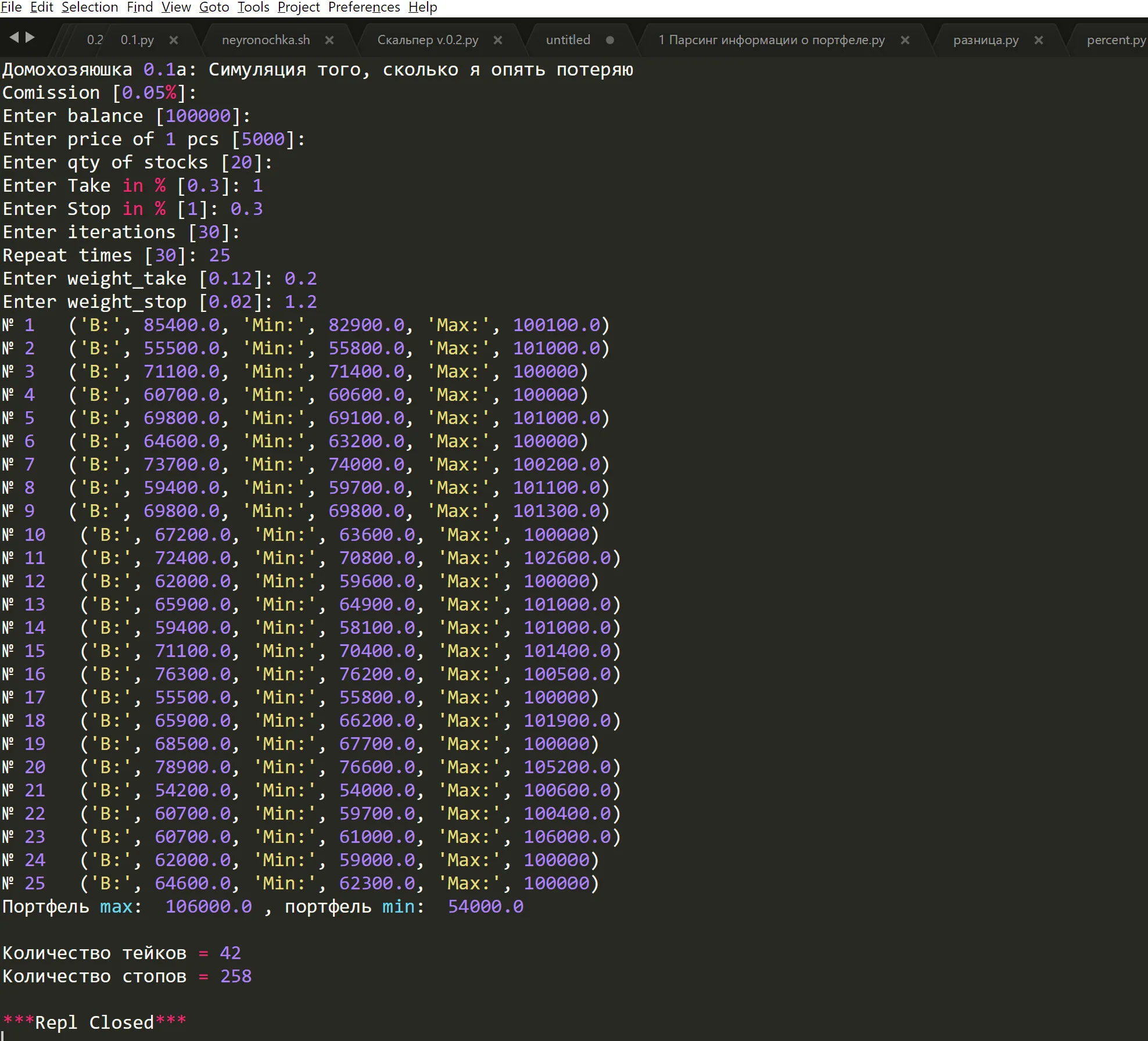Screen dimensions: 1148x1041
Task: Click result row № 20
Action: tap(312, 767)
